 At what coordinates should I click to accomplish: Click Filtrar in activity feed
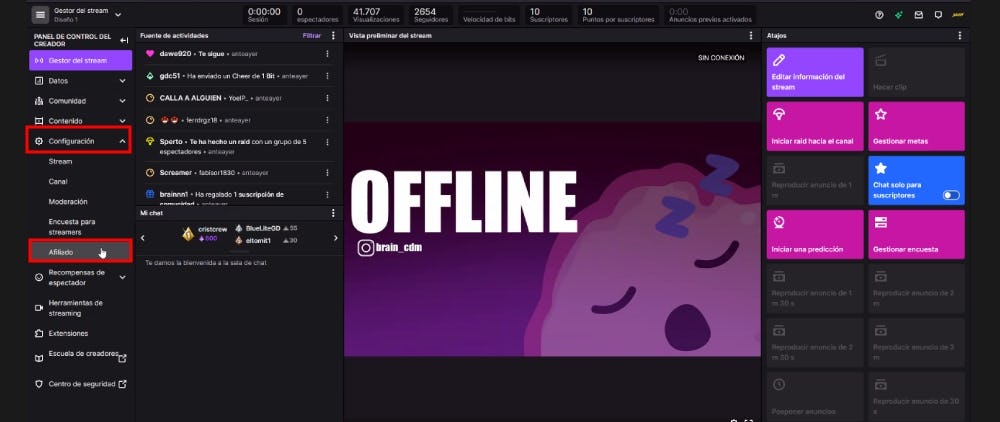tap(312, 36)
